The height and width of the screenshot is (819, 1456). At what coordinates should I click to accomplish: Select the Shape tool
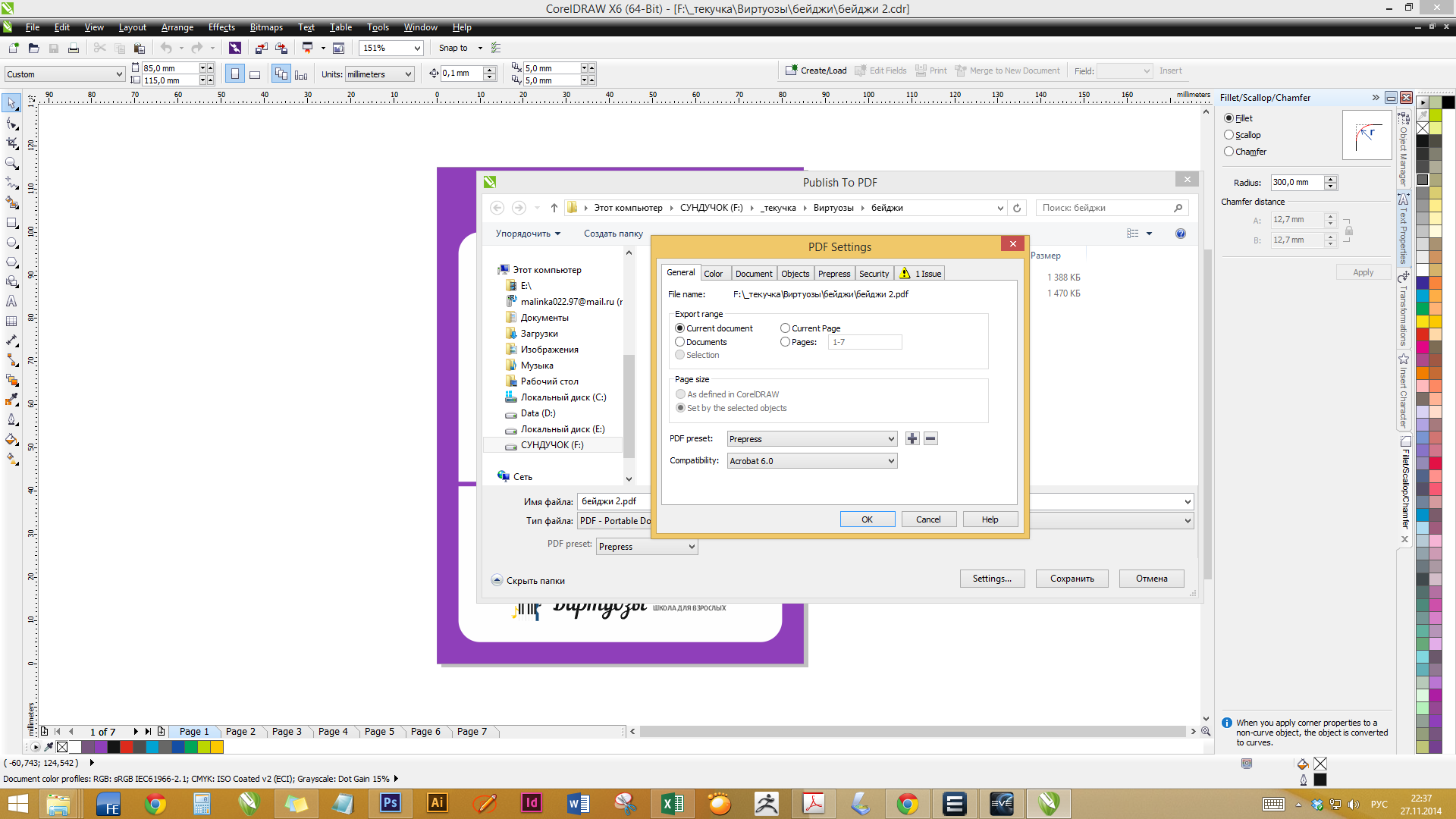(x=11, y=124)
